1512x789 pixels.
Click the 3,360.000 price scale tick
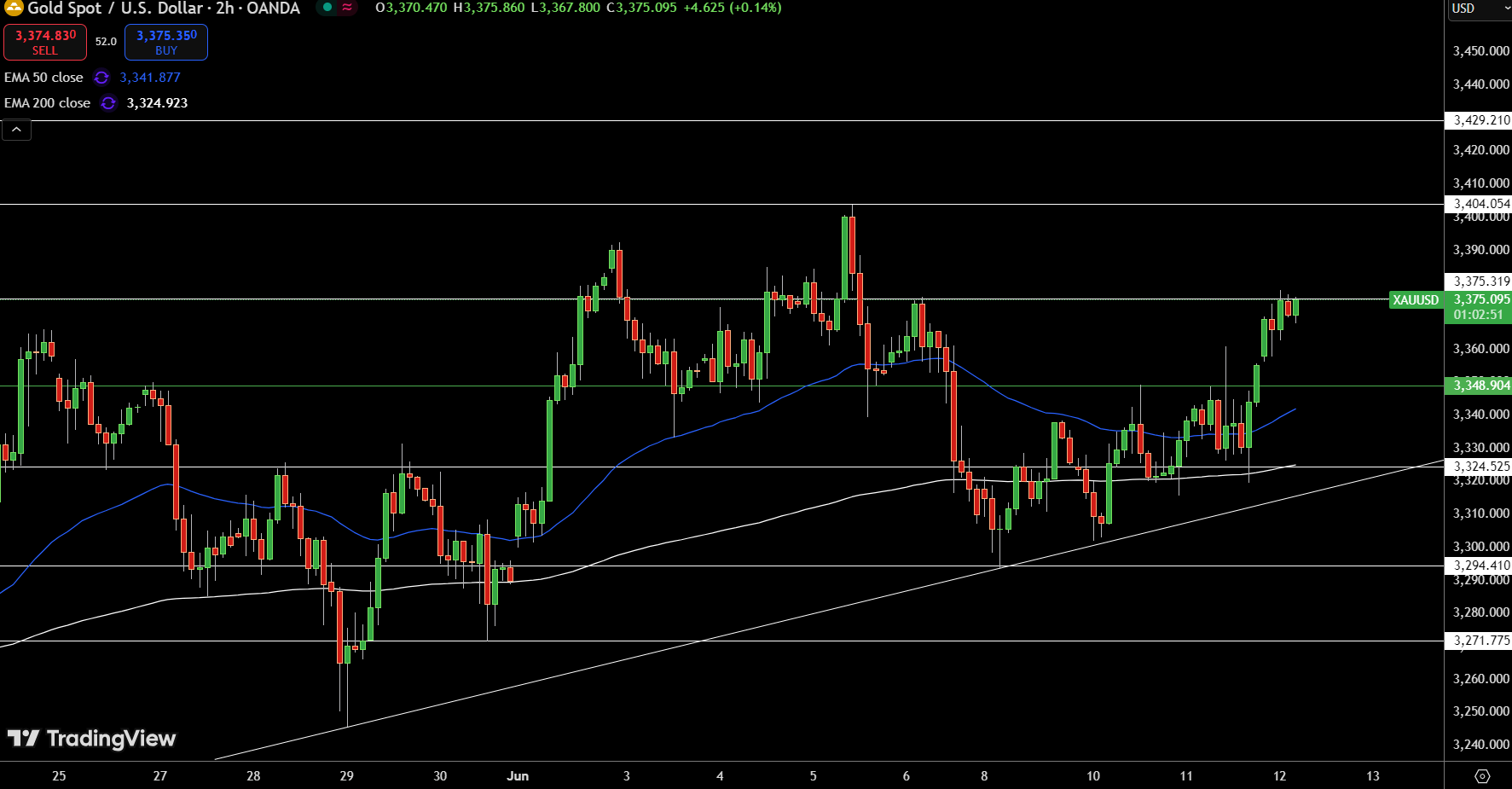(x=1481, y=349)
